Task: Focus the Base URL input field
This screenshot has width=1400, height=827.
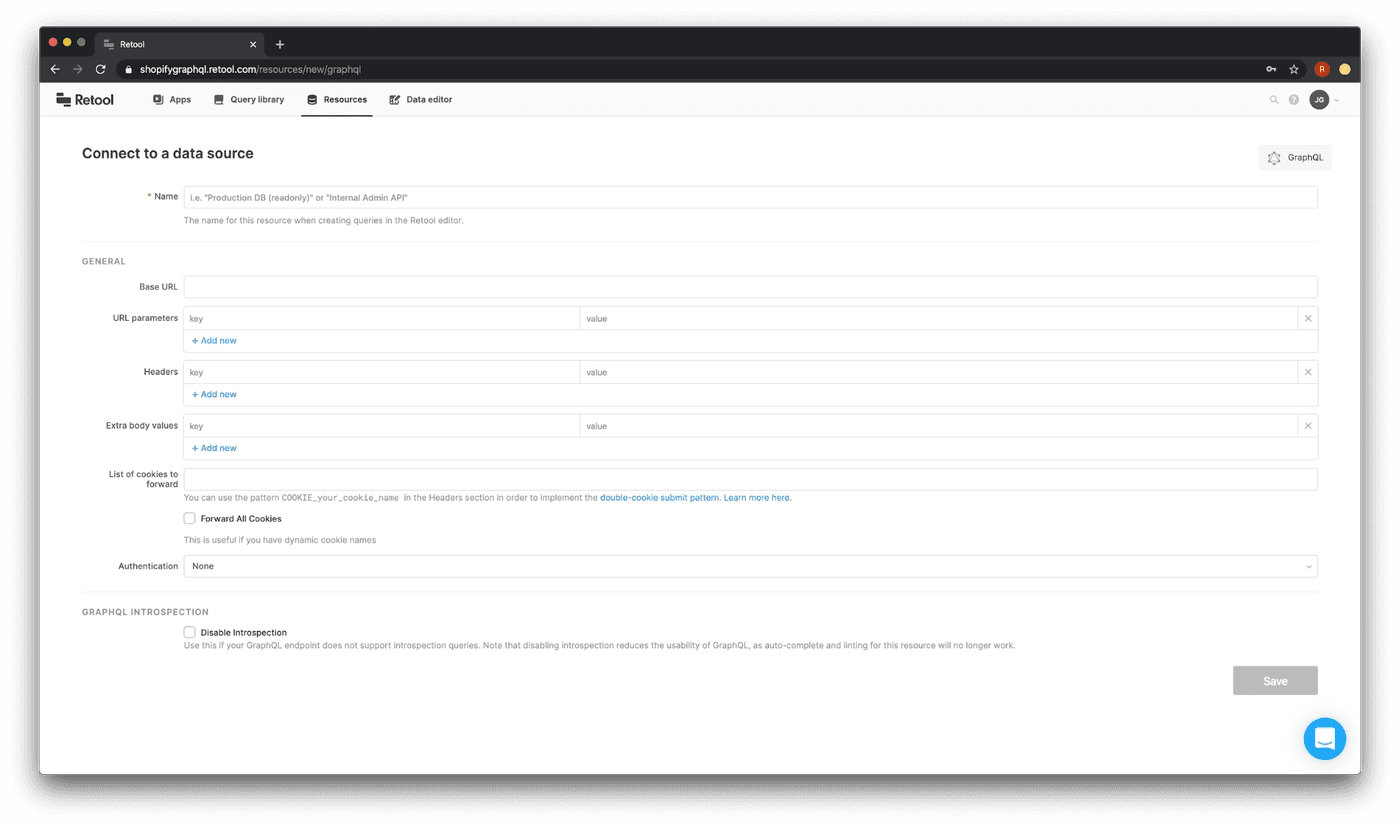Action: (x=750, y=287)
